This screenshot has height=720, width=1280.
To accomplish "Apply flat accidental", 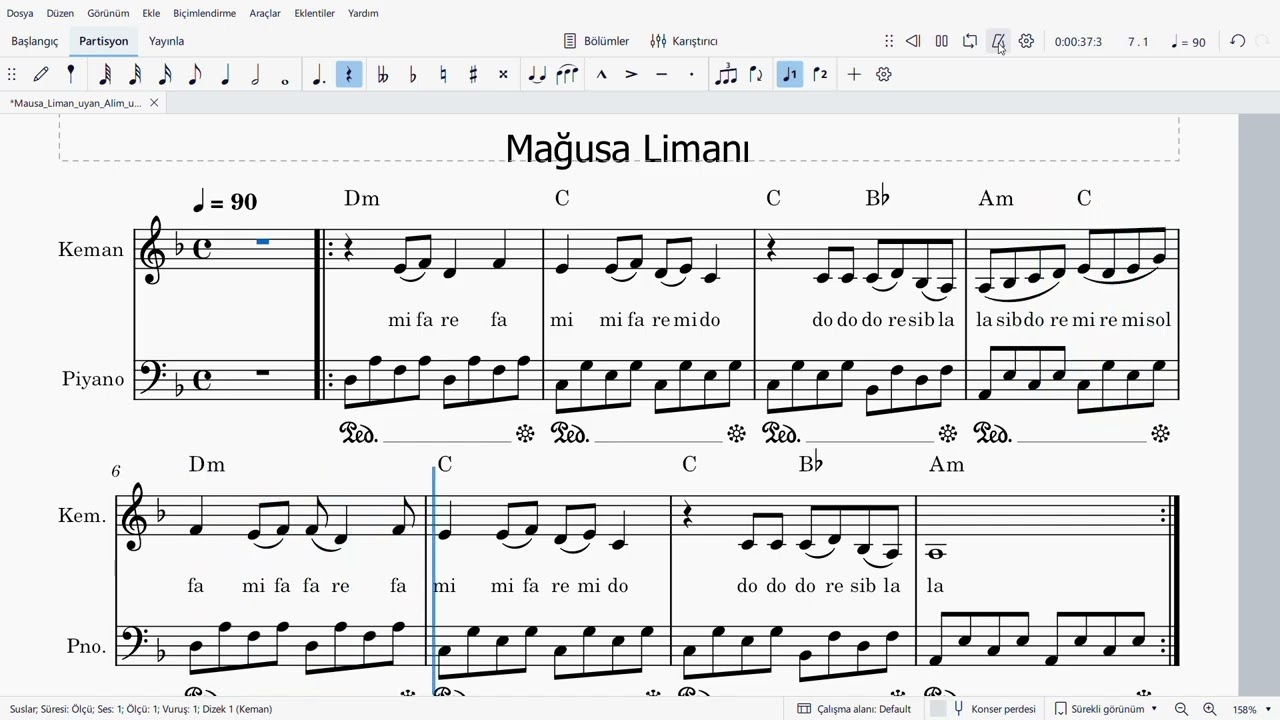I will [x=413, y=74].
